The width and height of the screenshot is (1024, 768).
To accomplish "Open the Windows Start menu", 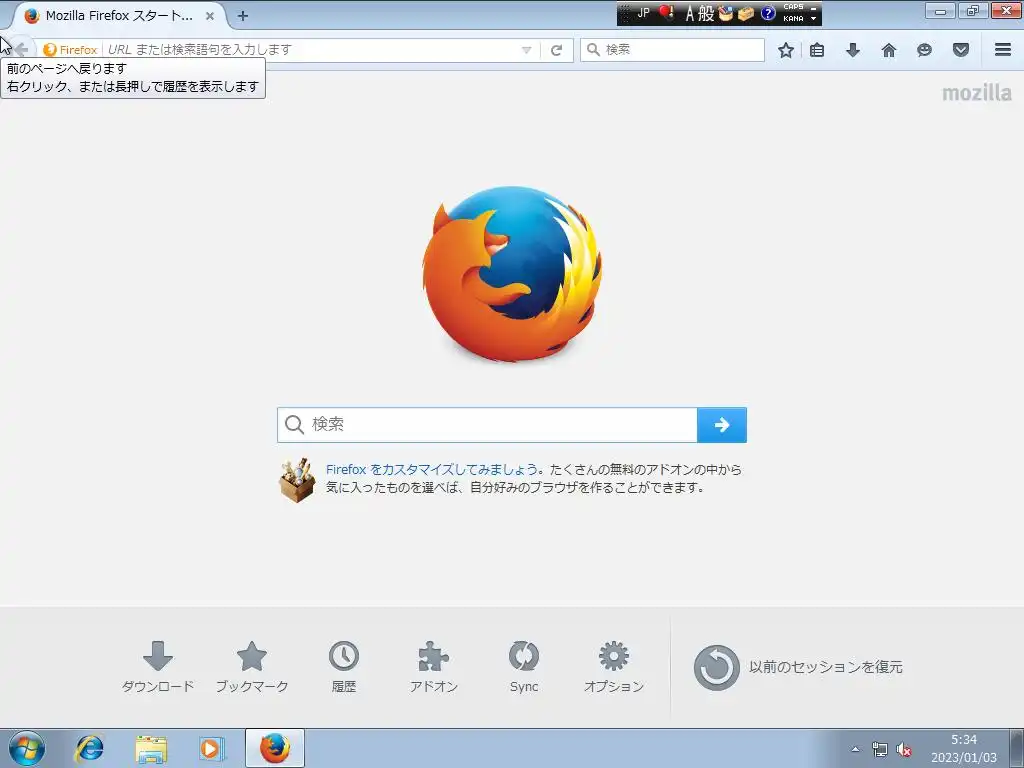I will click(x=27, y=748).
